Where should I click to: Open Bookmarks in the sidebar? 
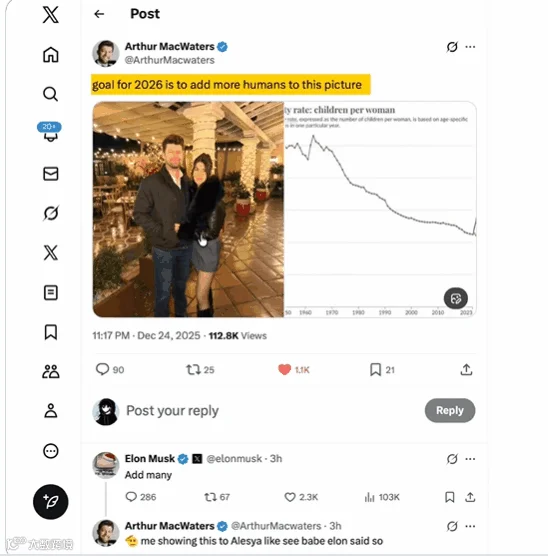[x=51, y=332]
